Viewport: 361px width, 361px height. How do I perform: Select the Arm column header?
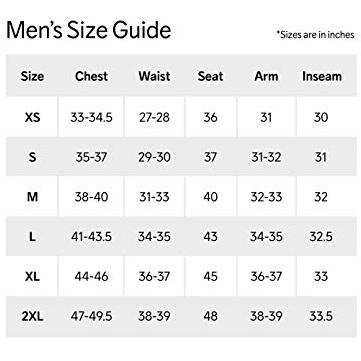(x=266, y=76)
